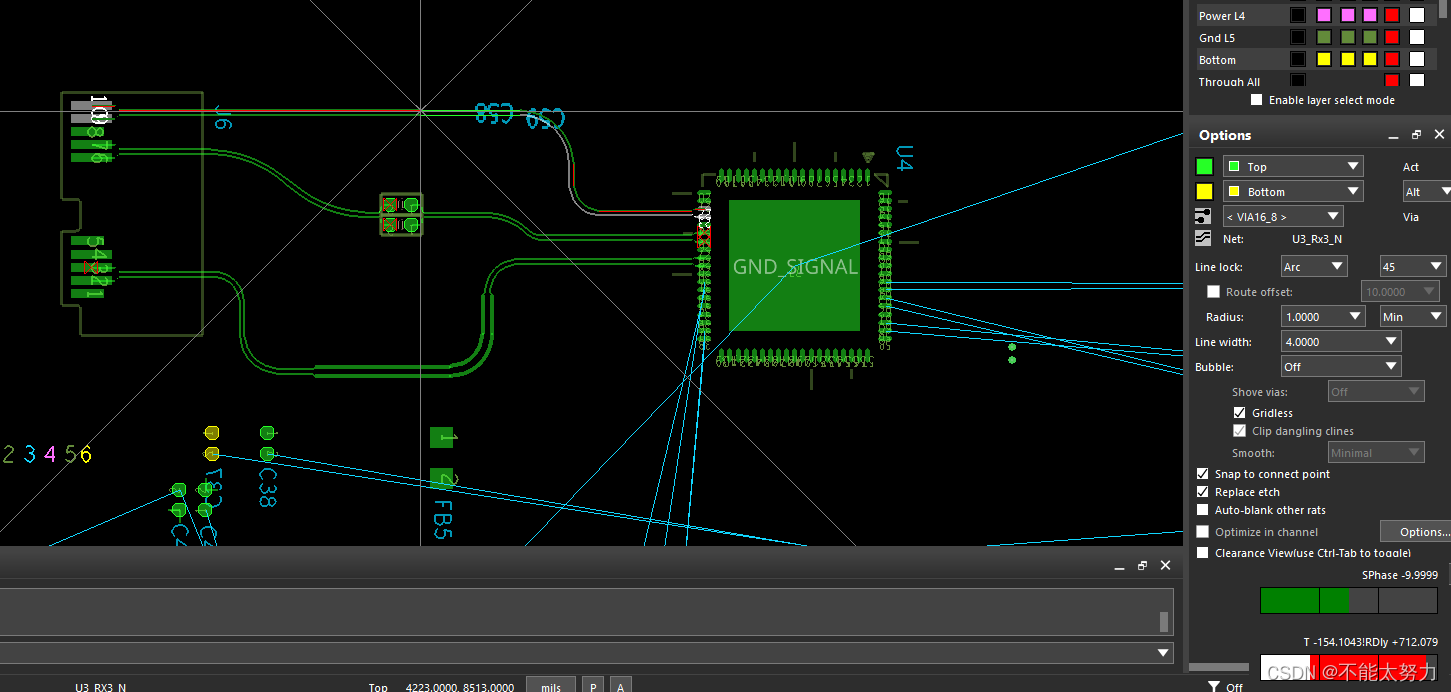1451x692 pixels.
Task: Float the Options panel with restore icon
Action: (1416, 135)
